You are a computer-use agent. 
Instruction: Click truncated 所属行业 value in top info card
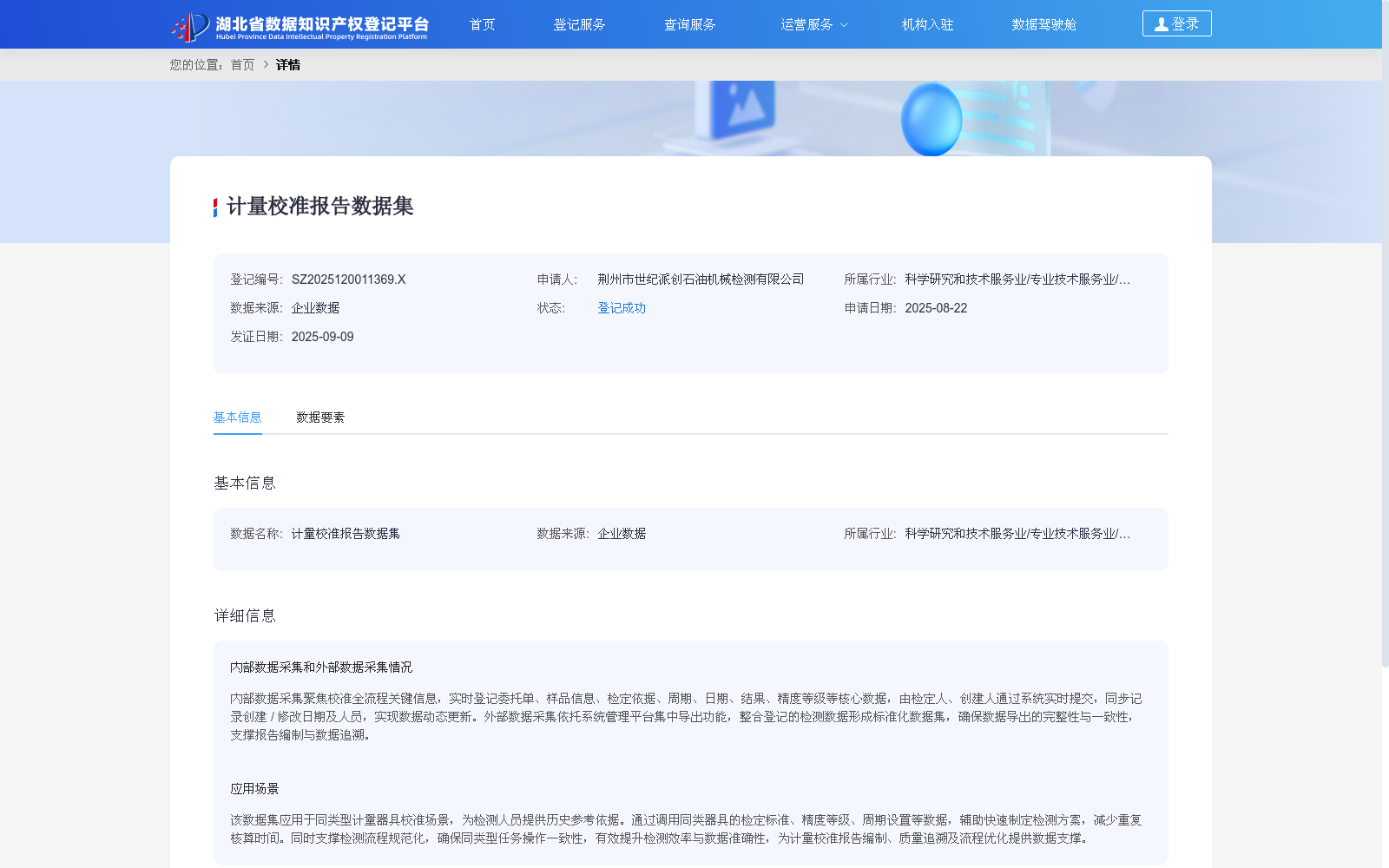1017,279
